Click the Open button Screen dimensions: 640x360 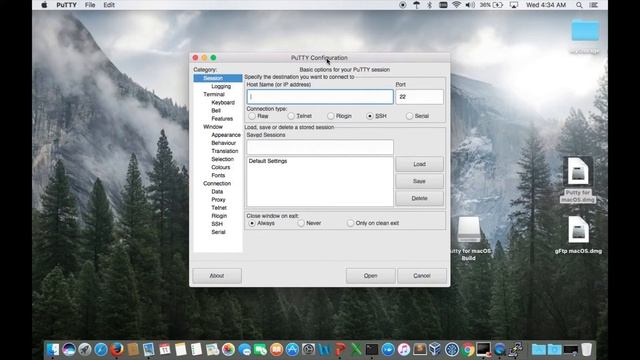[x=371, y=276]
